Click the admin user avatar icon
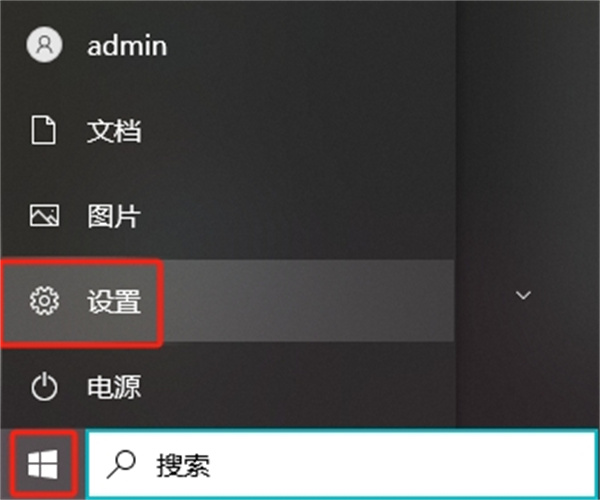 [x=44, y=45]
